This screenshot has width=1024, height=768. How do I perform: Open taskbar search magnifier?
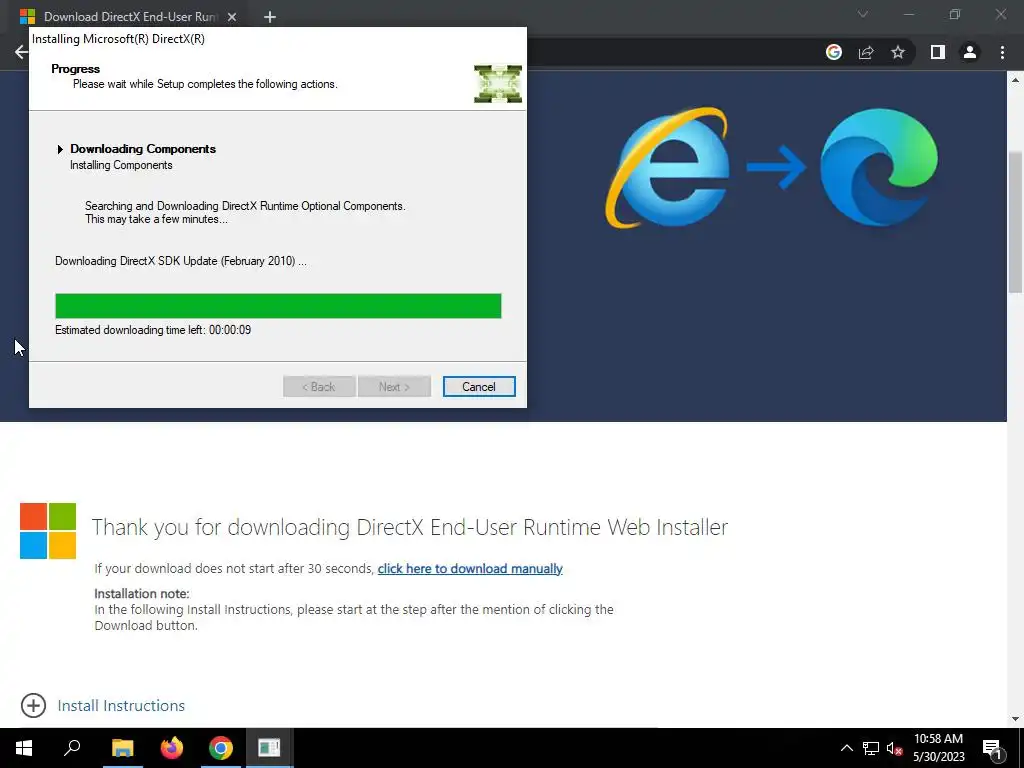[x=72, y=748]
